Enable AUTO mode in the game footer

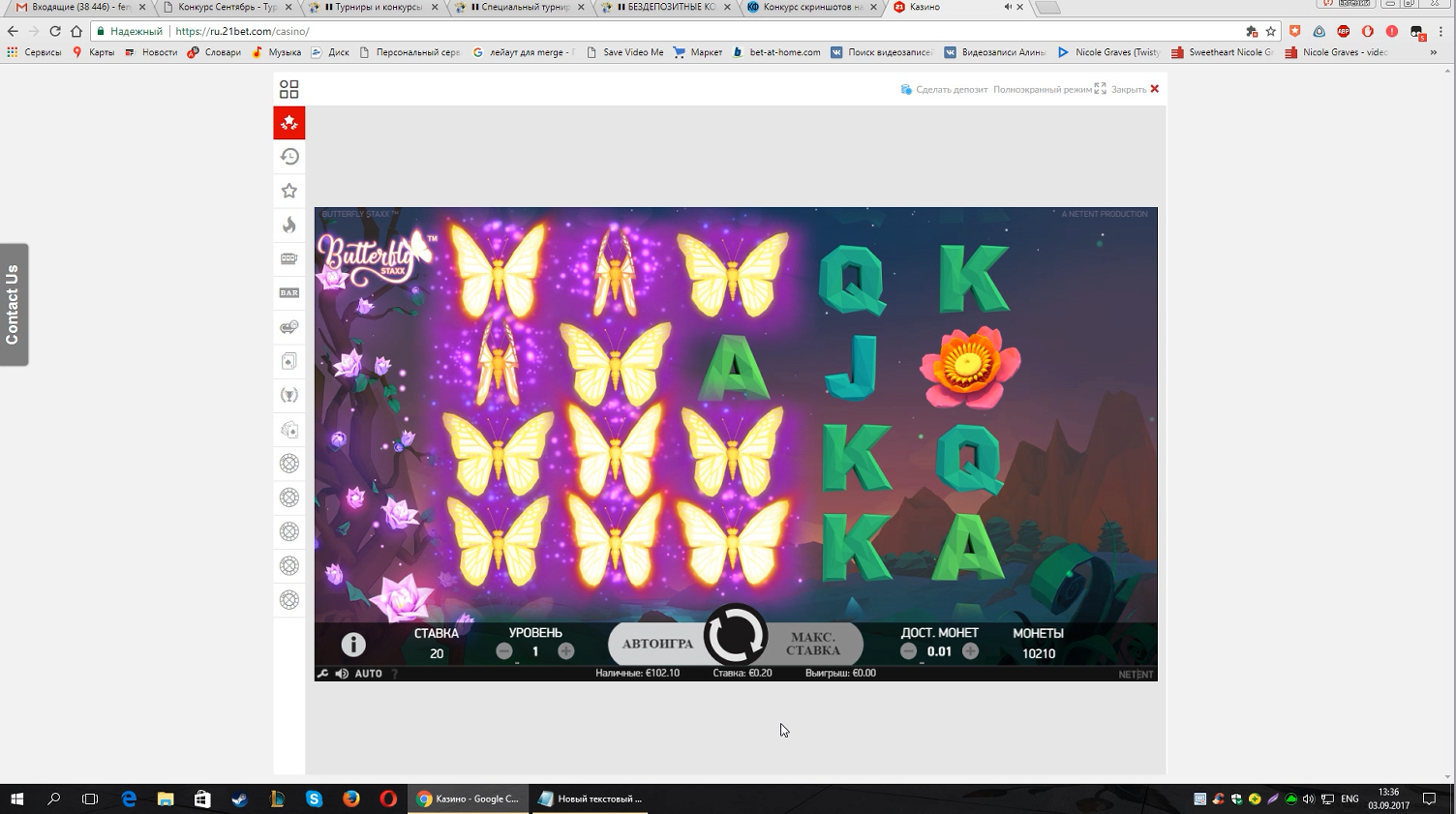coord(368,673)
